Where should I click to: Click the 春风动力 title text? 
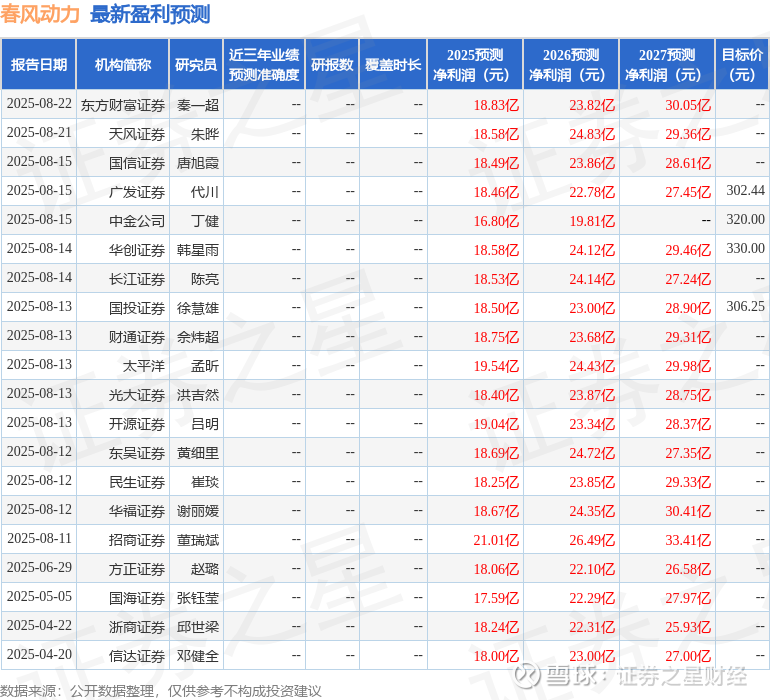40,14
